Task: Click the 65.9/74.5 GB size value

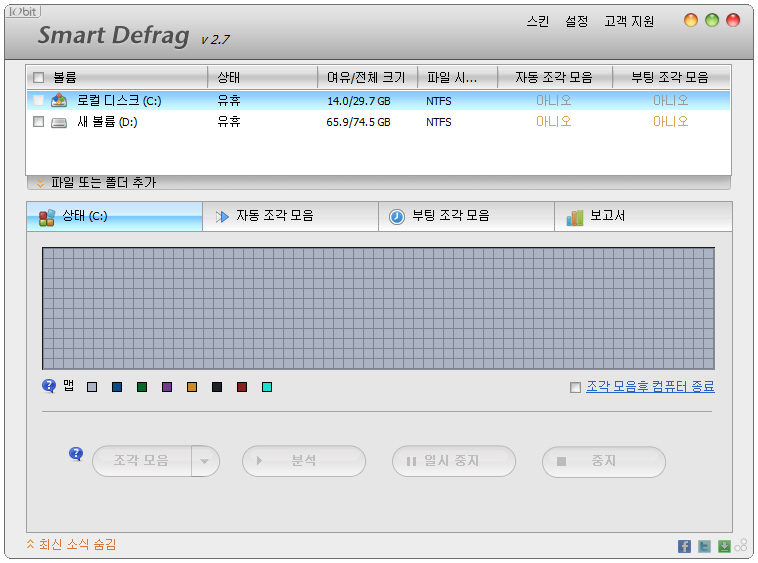Action: (358, 122)
